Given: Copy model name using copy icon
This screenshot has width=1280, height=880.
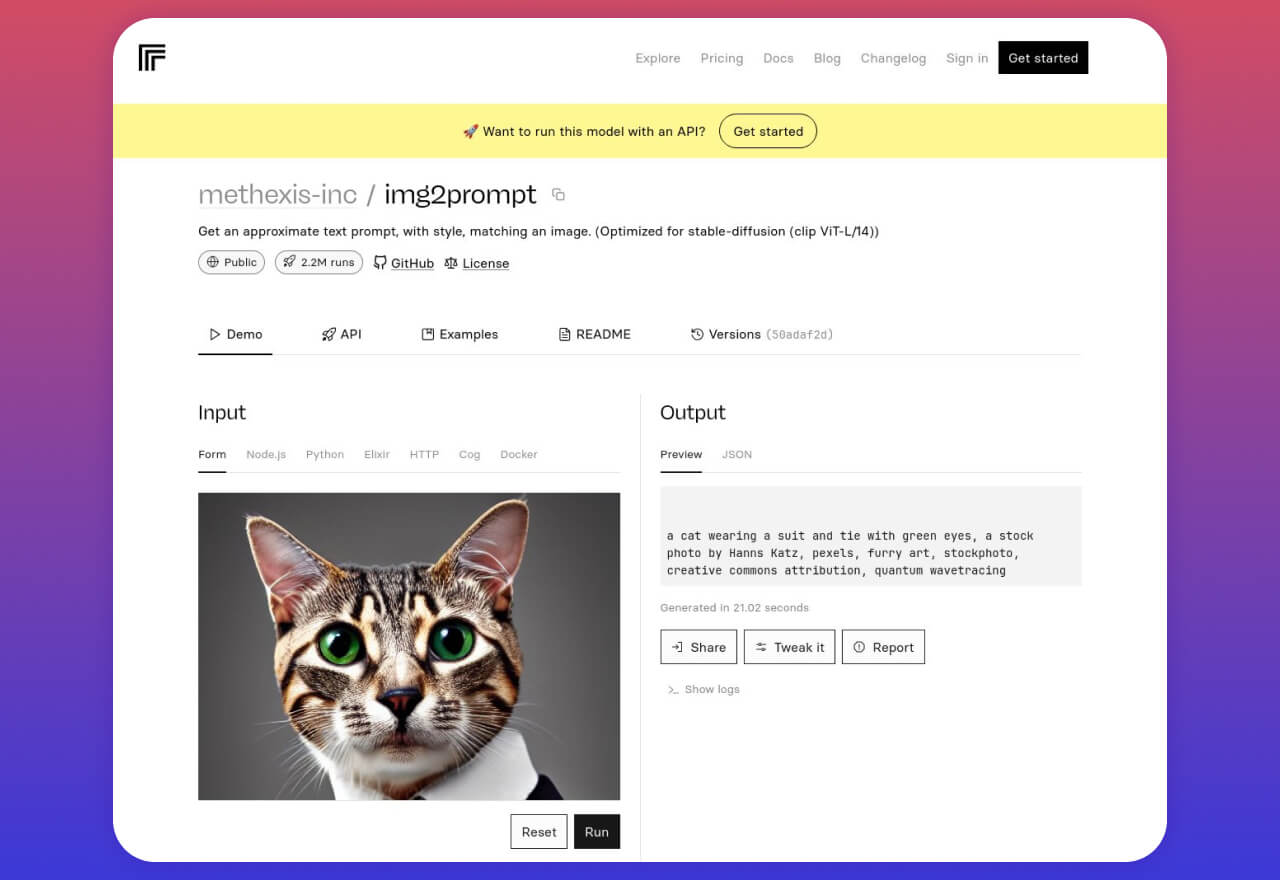Looking at the screenshot, I should [x=558, y=195].
